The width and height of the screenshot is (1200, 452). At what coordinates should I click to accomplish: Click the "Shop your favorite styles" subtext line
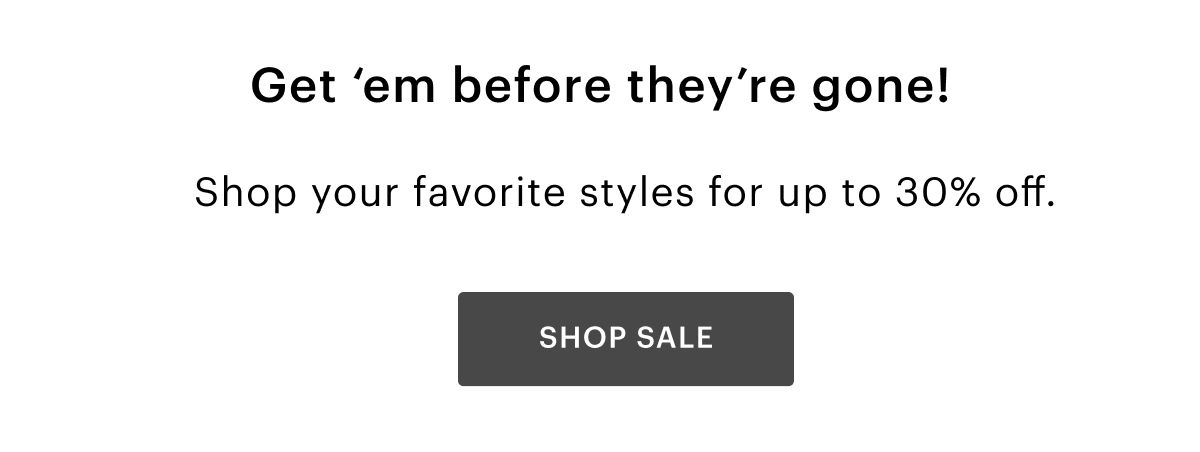pyautogui.click(x=624, y=191)
